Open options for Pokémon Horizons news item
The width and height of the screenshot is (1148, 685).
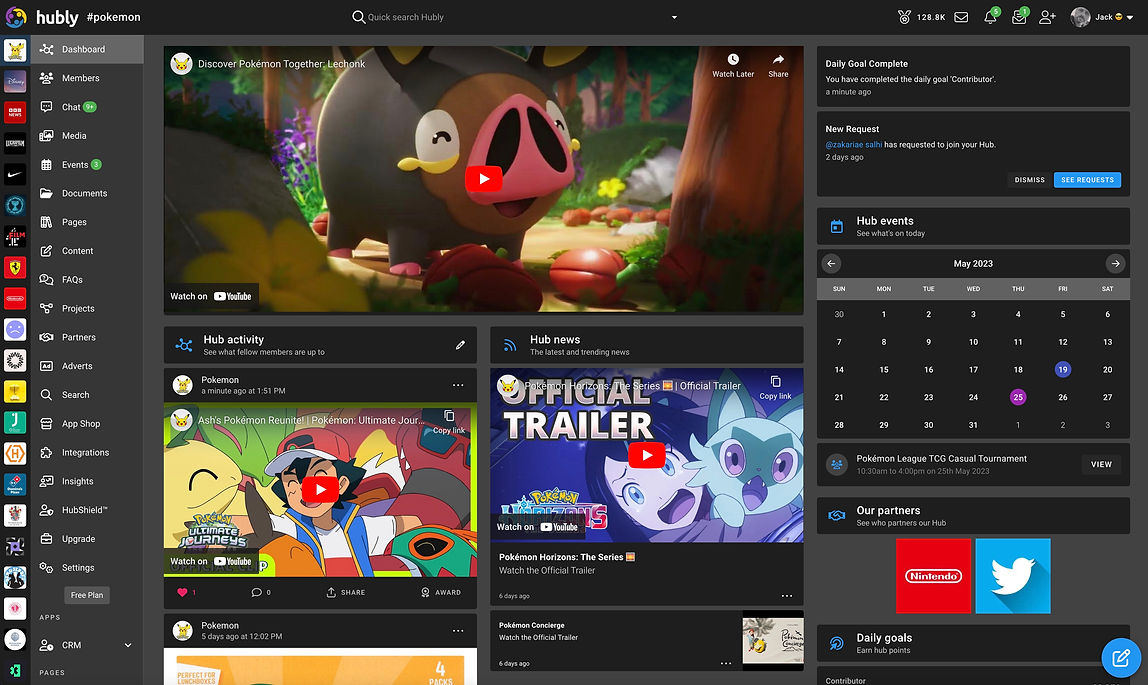pos(786,596)
